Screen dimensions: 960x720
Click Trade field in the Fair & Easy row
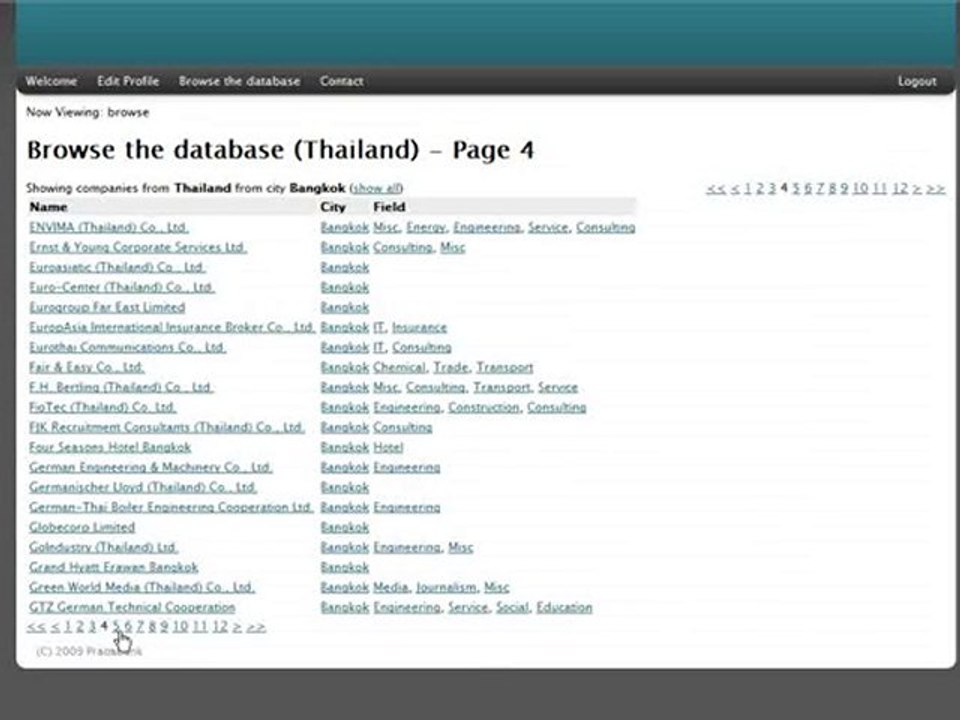451,367
